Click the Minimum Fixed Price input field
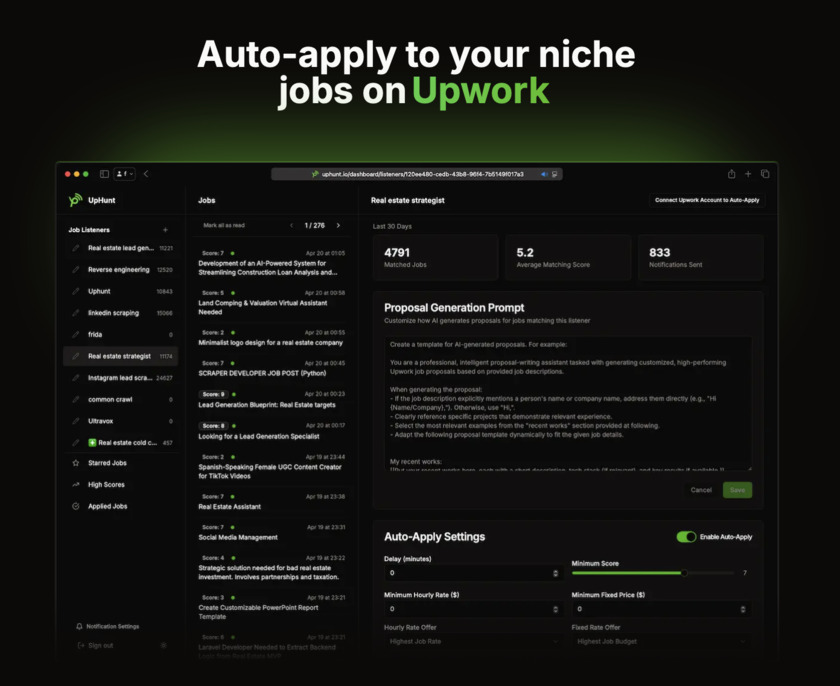Screen dimensions: 840x686 661,609
